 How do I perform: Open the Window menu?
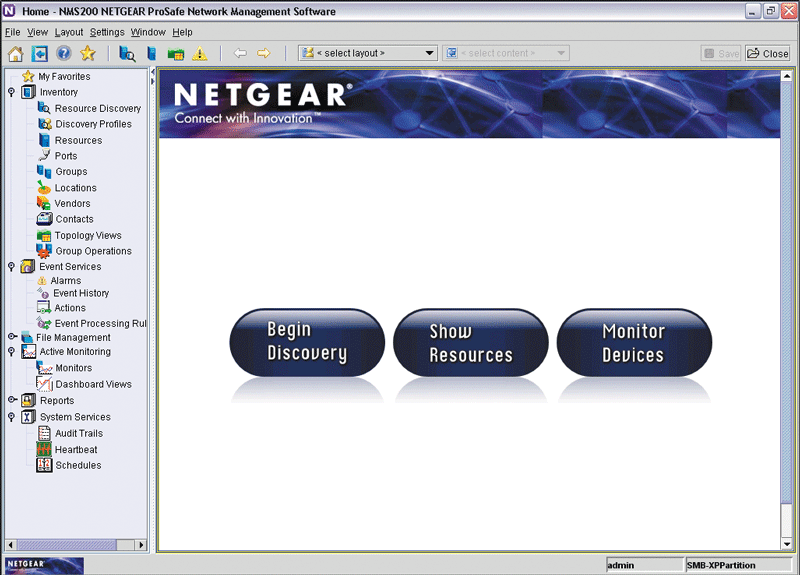point(148,32)
